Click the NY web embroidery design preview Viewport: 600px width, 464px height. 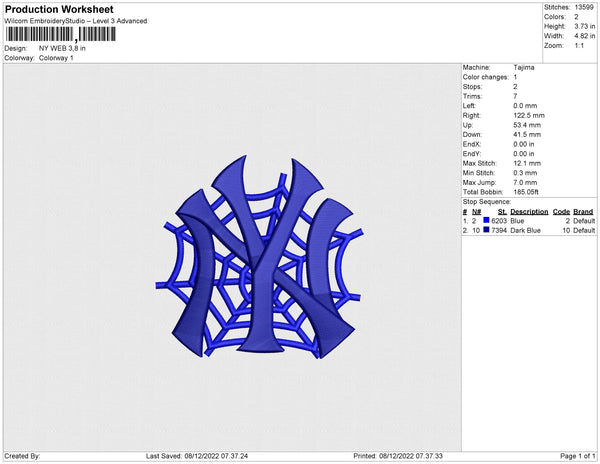pos(259,257)
